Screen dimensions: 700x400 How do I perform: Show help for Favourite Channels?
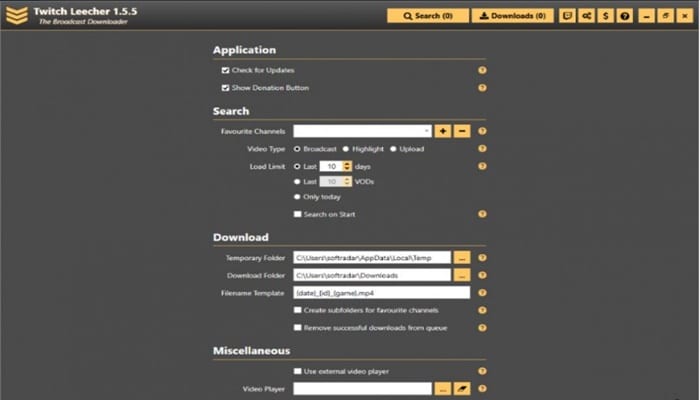pyautogui.click(x=482, y=131)
